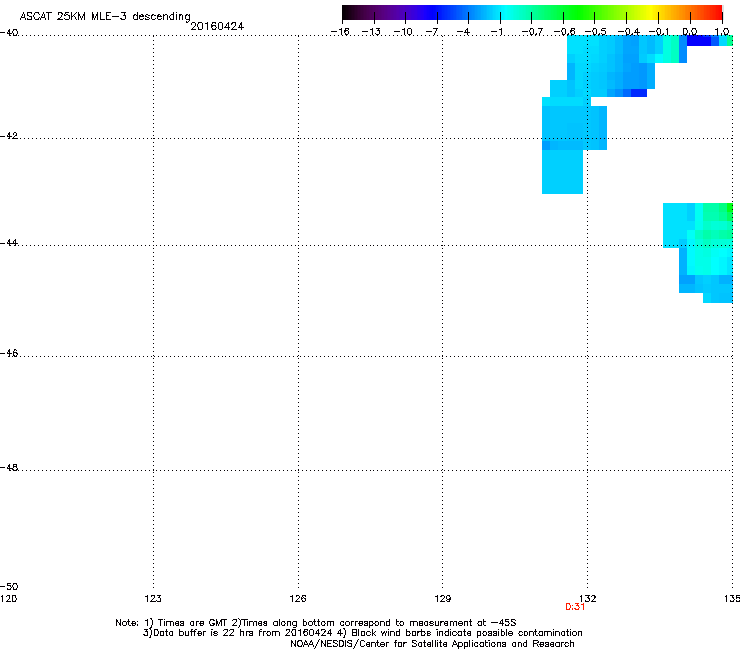This screenshot has width=740, height=650.
Task: Click the colorbar label '-0.6'
Action: [564, 32]
